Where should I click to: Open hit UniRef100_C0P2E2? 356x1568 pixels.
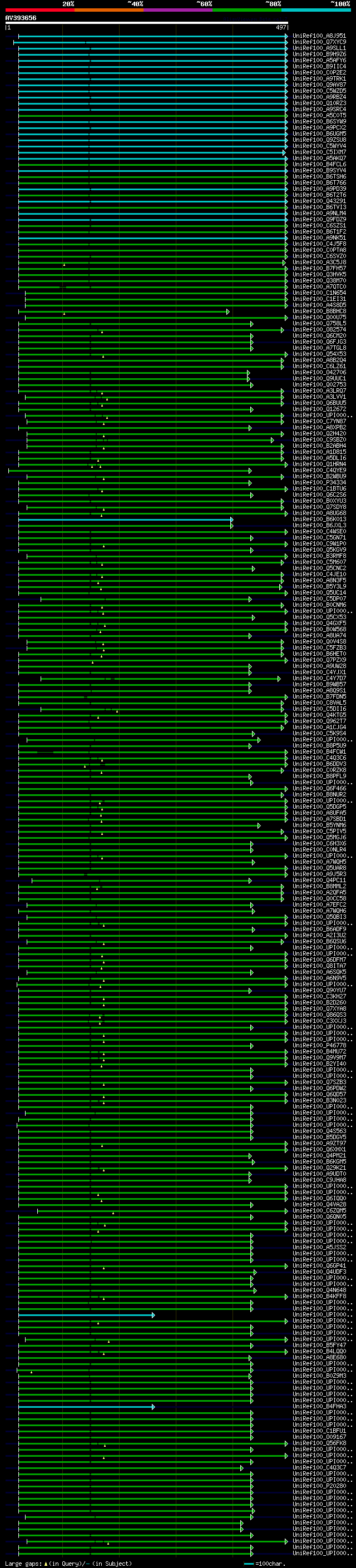click(x=319, y=72)
